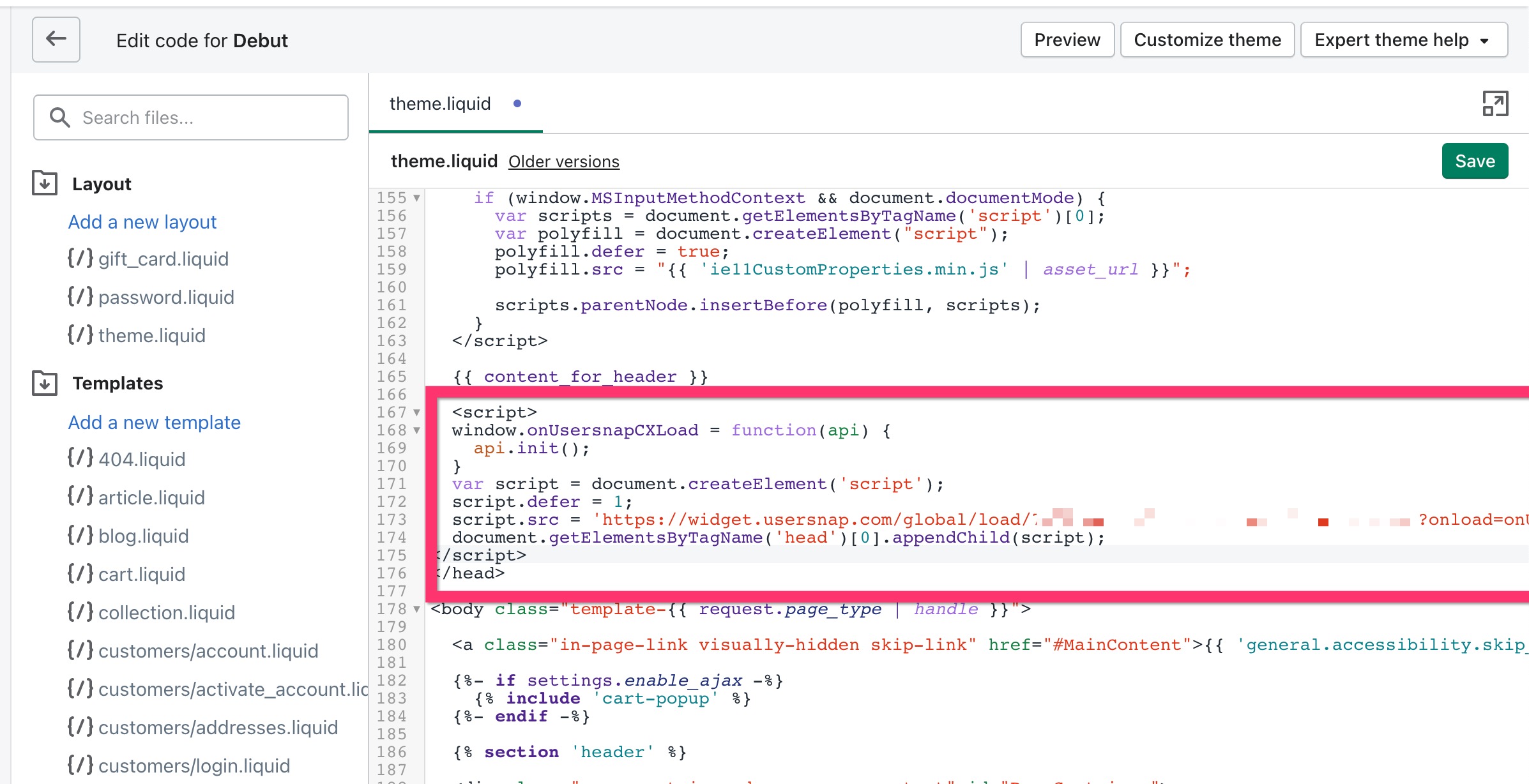1529x784 pixels.
Task: Fold the script block at line 167
Action: coord(417,412)
